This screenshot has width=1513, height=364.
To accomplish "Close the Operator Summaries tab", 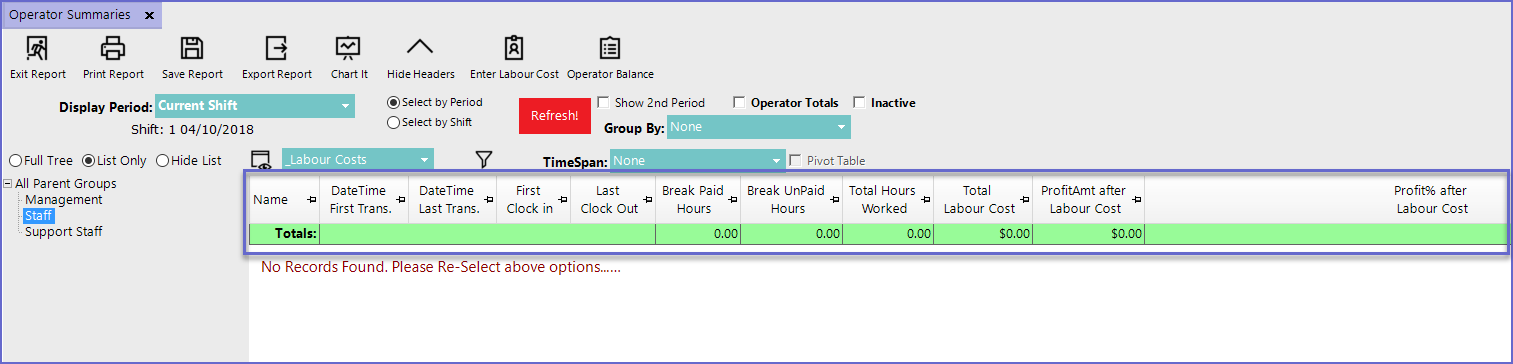I will (x=149, y=15).
